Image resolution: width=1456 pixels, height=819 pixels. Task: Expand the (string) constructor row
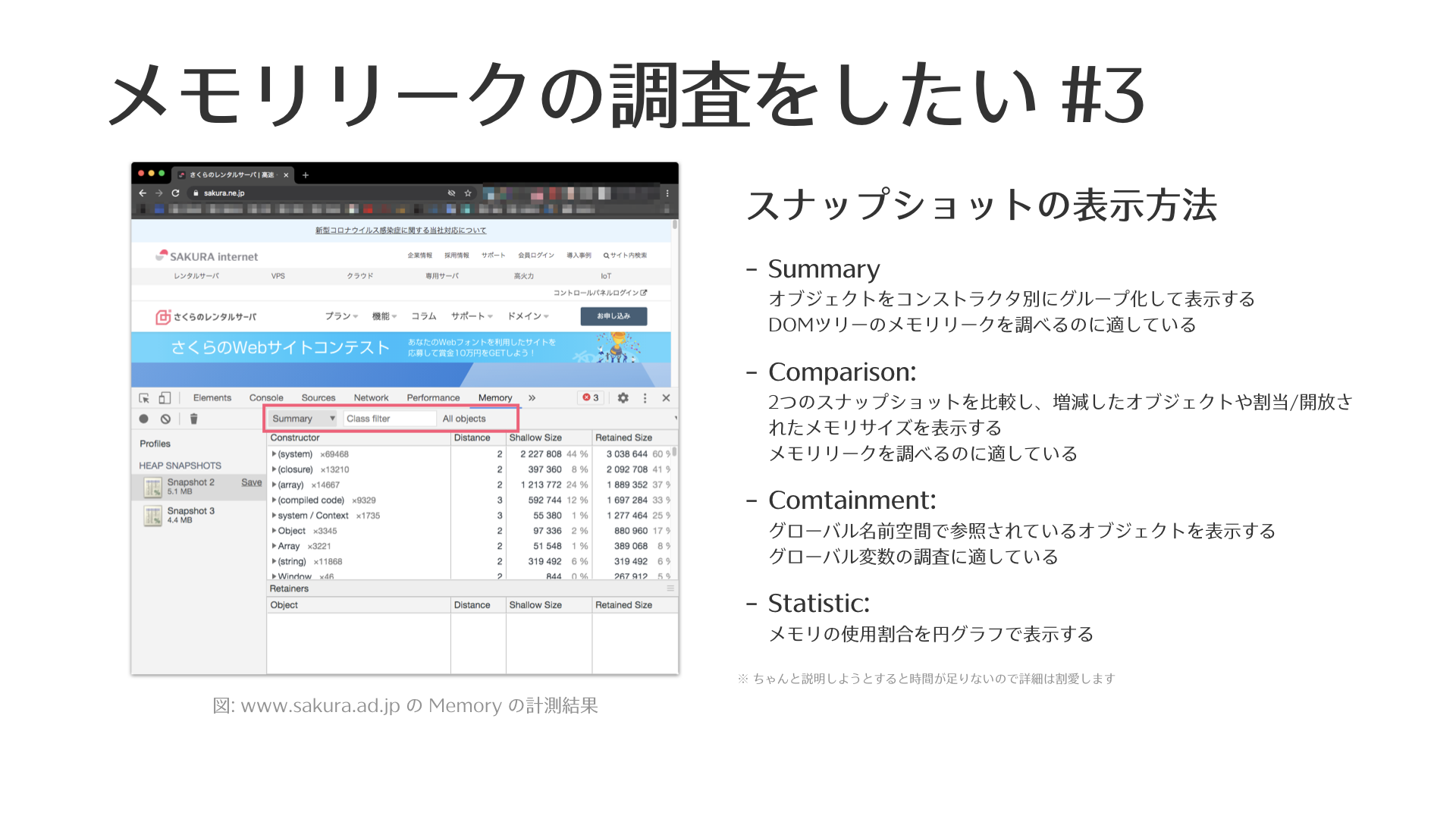tap(274, 562)
